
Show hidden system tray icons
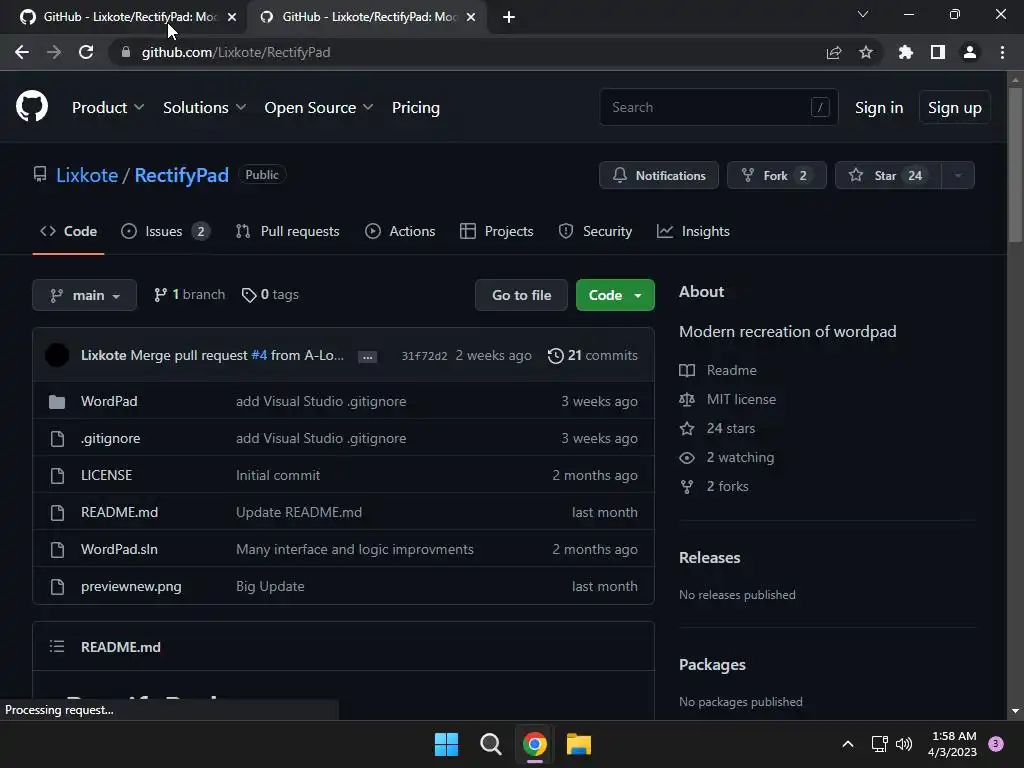coord(848,744)
